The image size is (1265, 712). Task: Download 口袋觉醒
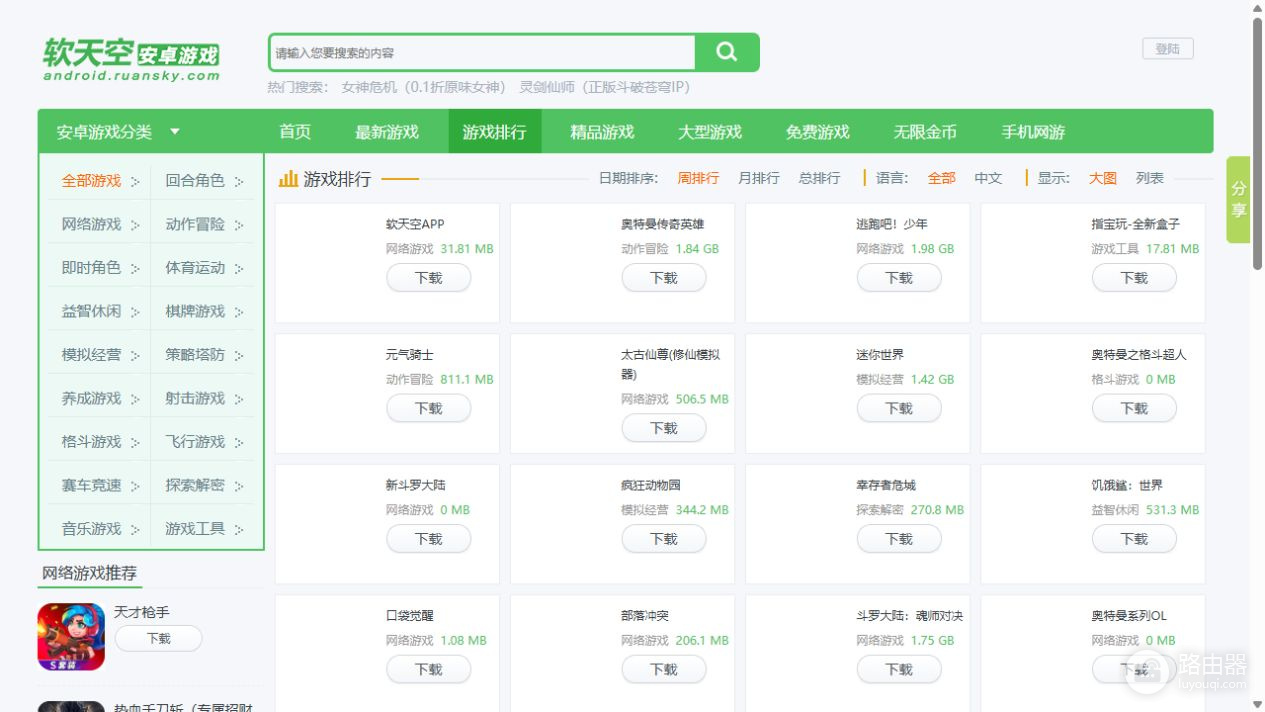click(x=429, y=669)
